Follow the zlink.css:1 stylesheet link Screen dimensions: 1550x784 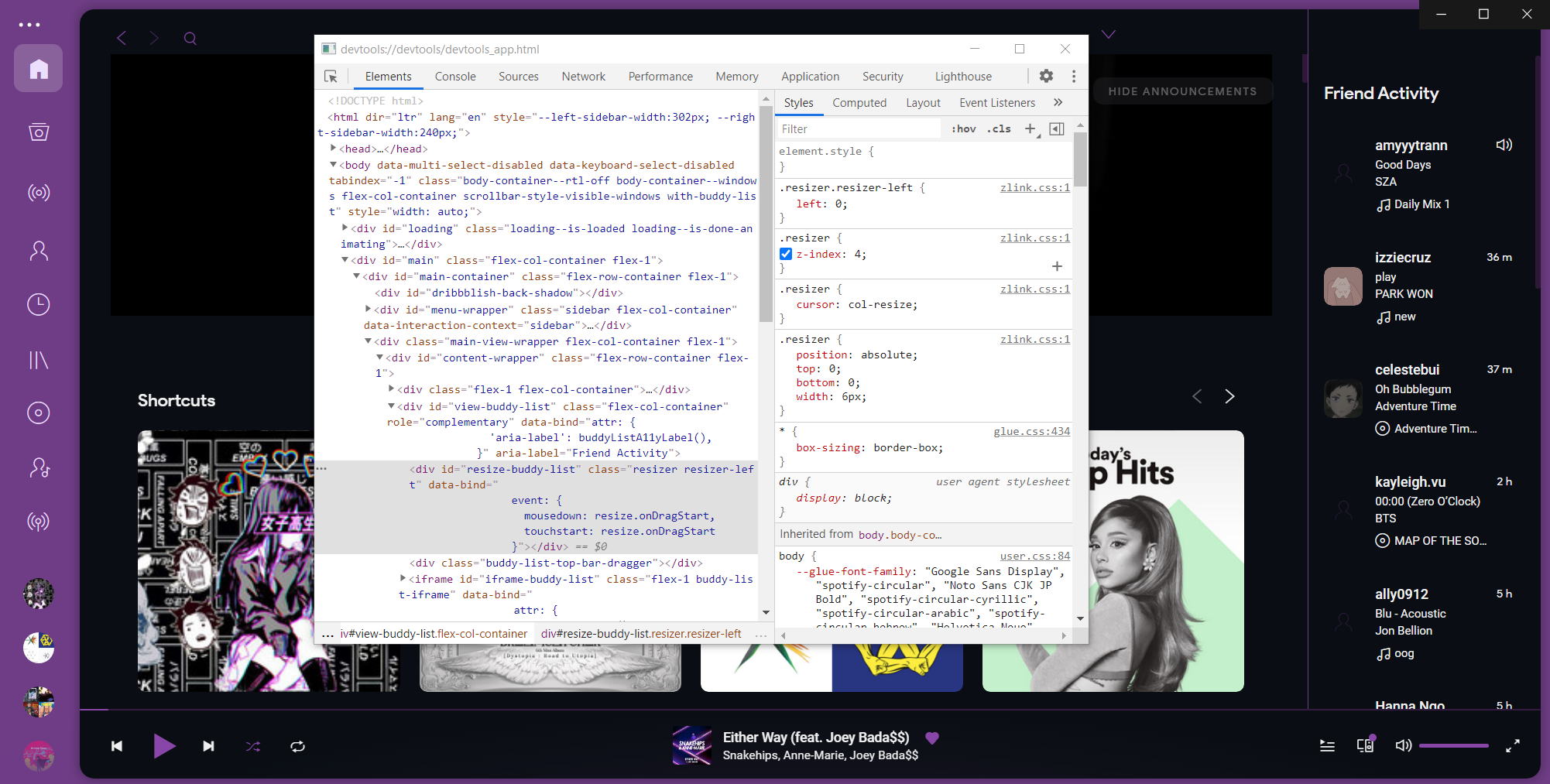pyautogui.click(x=1034, y=187)
